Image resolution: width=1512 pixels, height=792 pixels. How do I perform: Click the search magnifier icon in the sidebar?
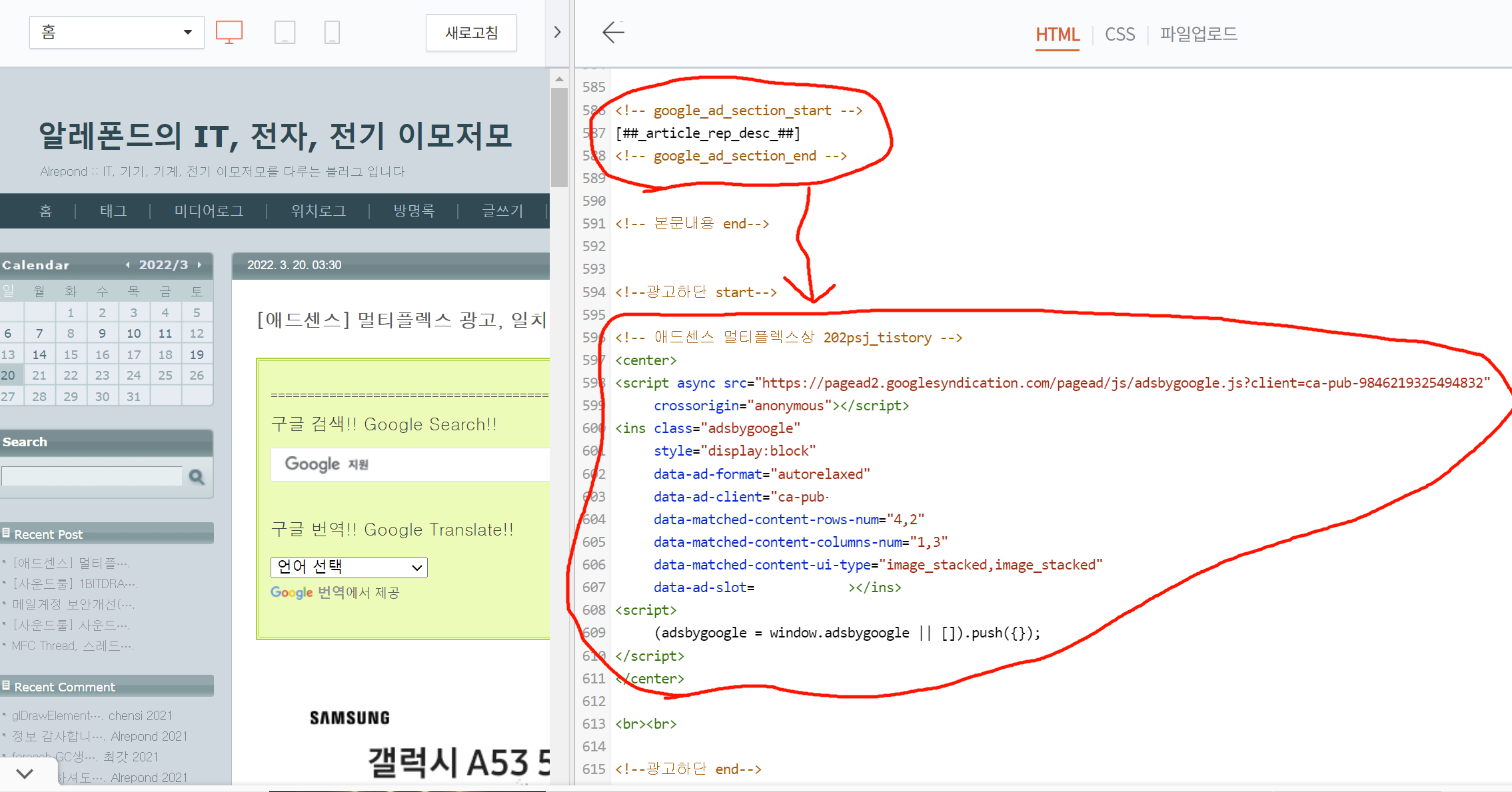coord(197,476)
